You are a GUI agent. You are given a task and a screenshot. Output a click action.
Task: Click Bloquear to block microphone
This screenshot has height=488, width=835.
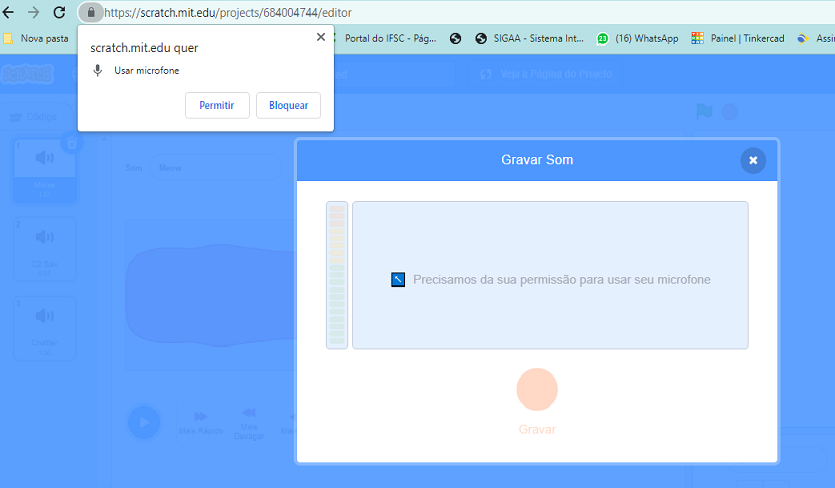coord(288,105)
